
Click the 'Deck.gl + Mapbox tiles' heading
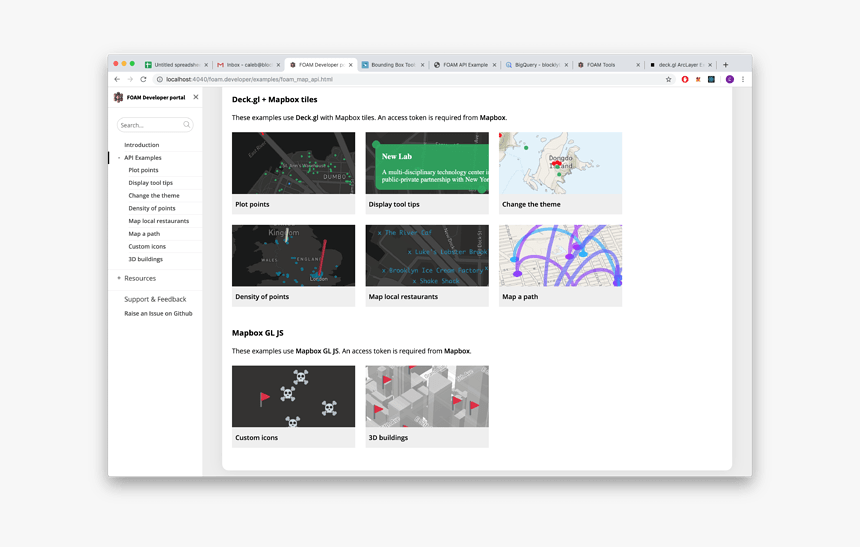(275, 99)
